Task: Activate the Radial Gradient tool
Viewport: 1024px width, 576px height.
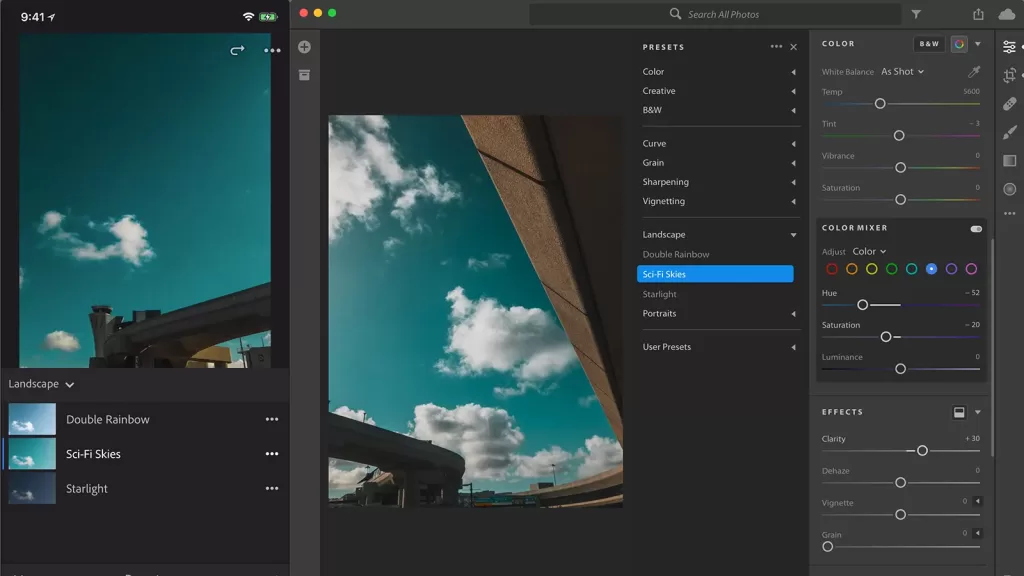Action: [x=1010, y=189]
